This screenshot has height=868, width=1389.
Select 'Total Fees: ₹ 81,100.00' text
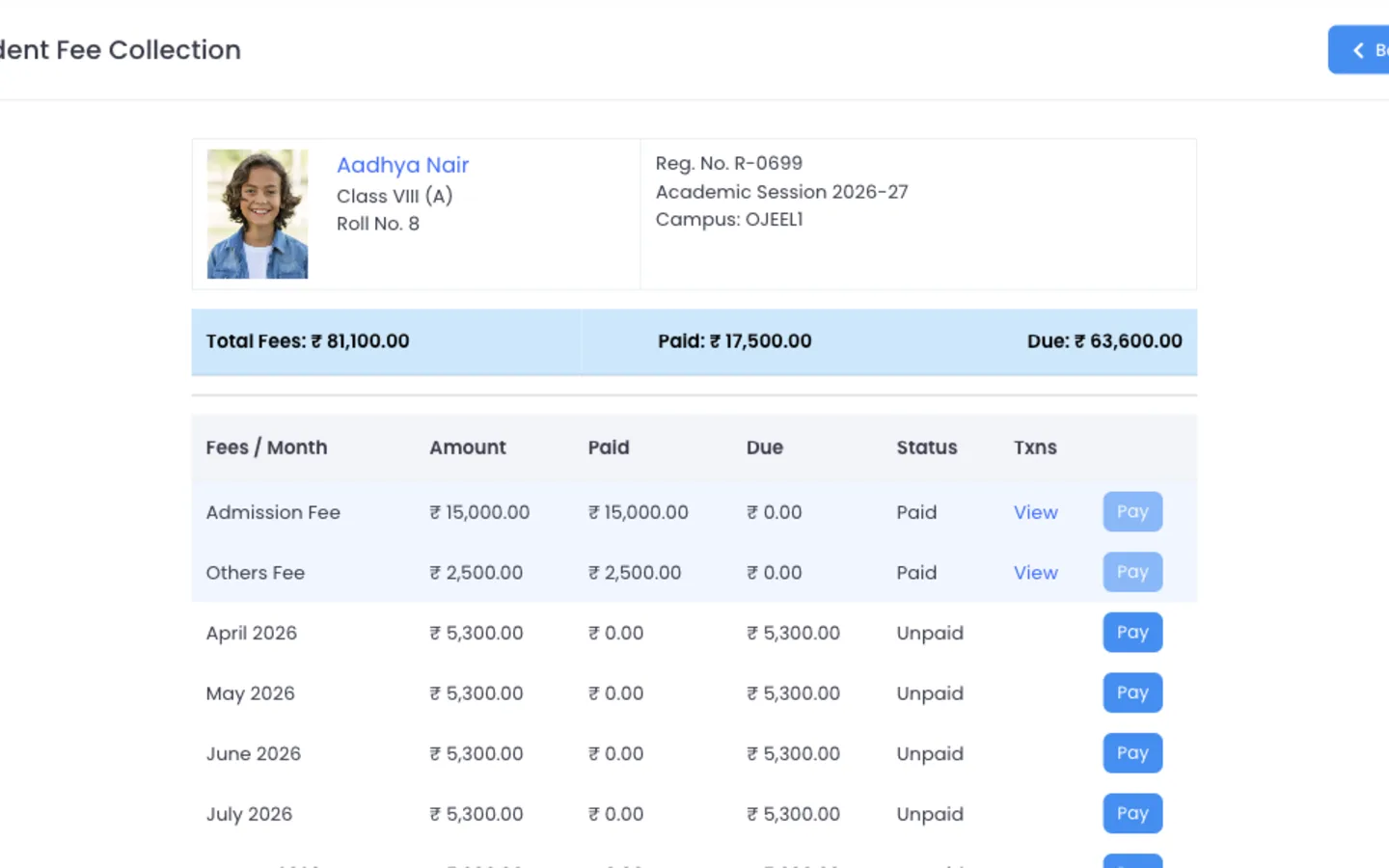[308, 341]
